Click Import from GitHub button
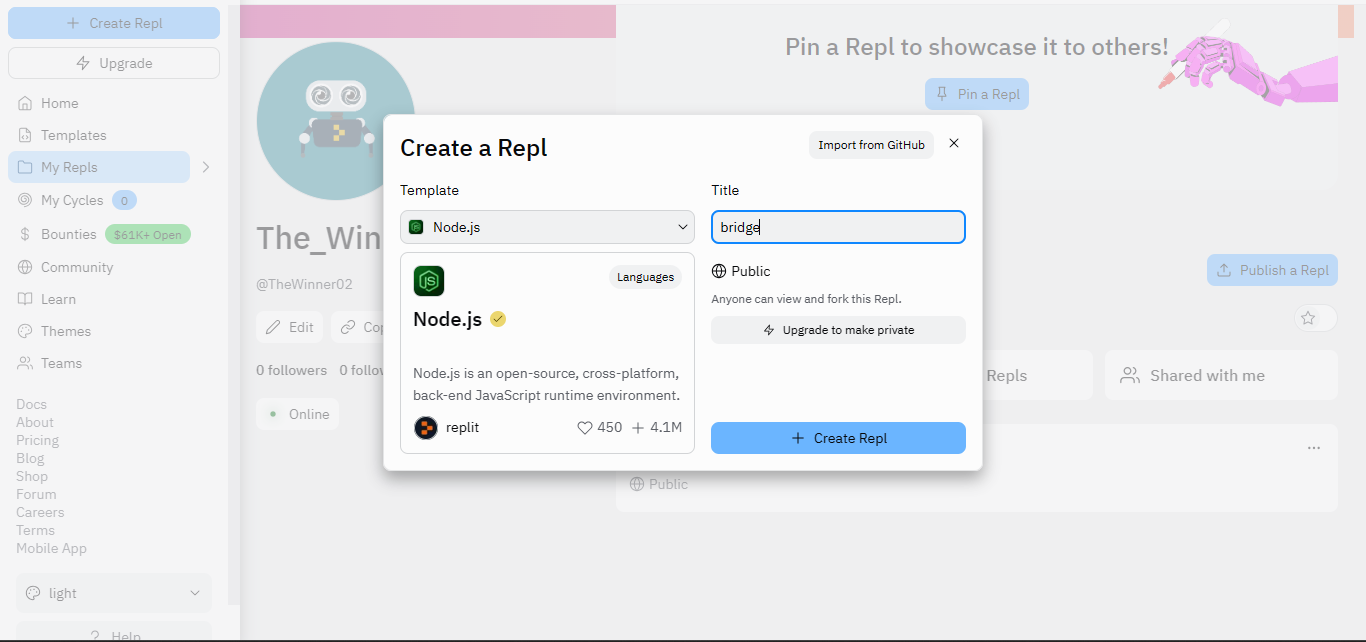Screen dimensions: 1366x642 [x=871, y=145]
